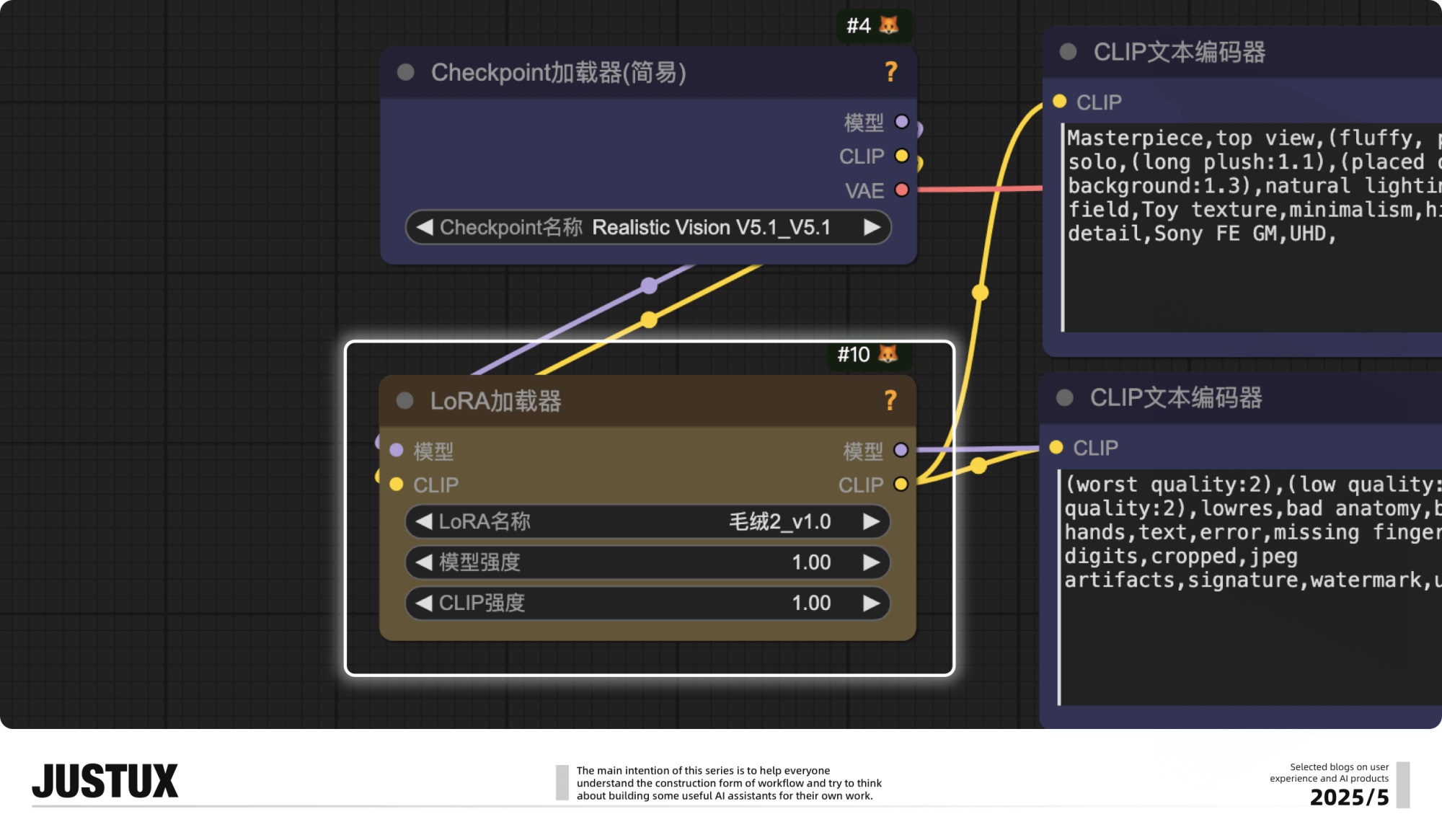The image size is (1442, 840).
Task: Click the help "?" icon on Checkpoint加载器 node
Action: (891, 72)
